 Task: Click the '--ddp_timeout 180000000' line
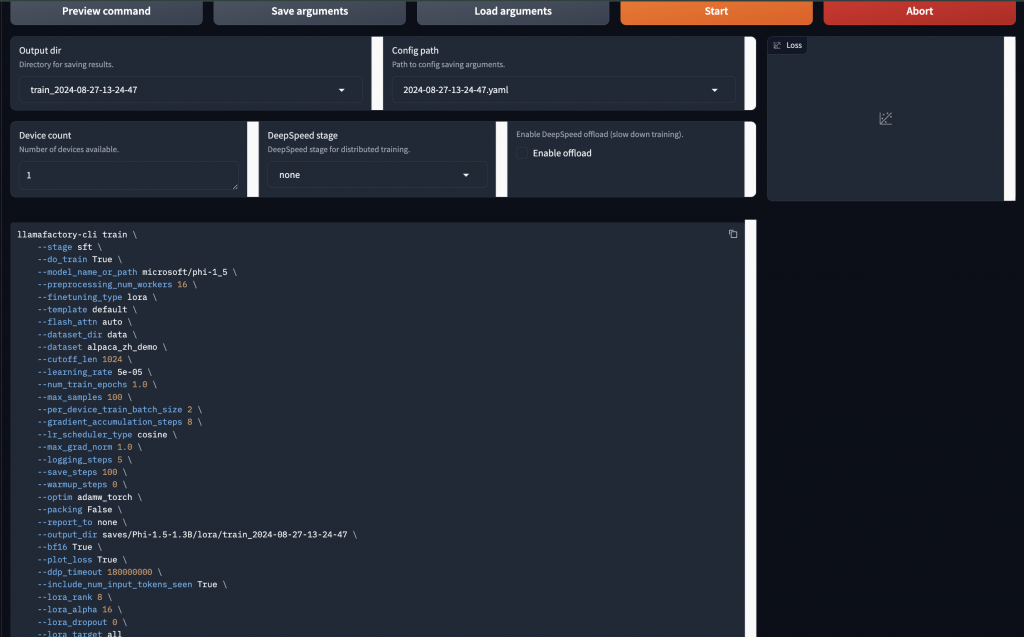(99, 572)
